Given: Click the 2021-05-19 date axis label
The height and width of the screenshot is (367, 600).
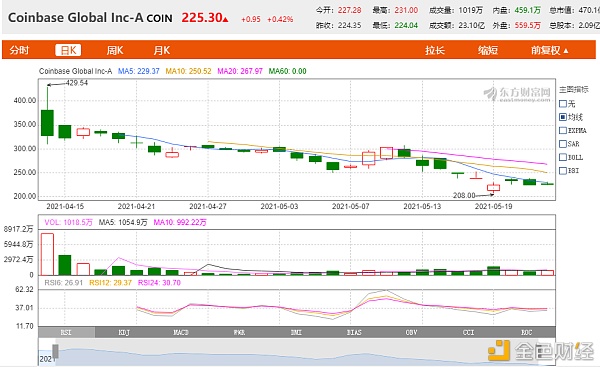Looking at the screenshot, I should tap(493, 206).
